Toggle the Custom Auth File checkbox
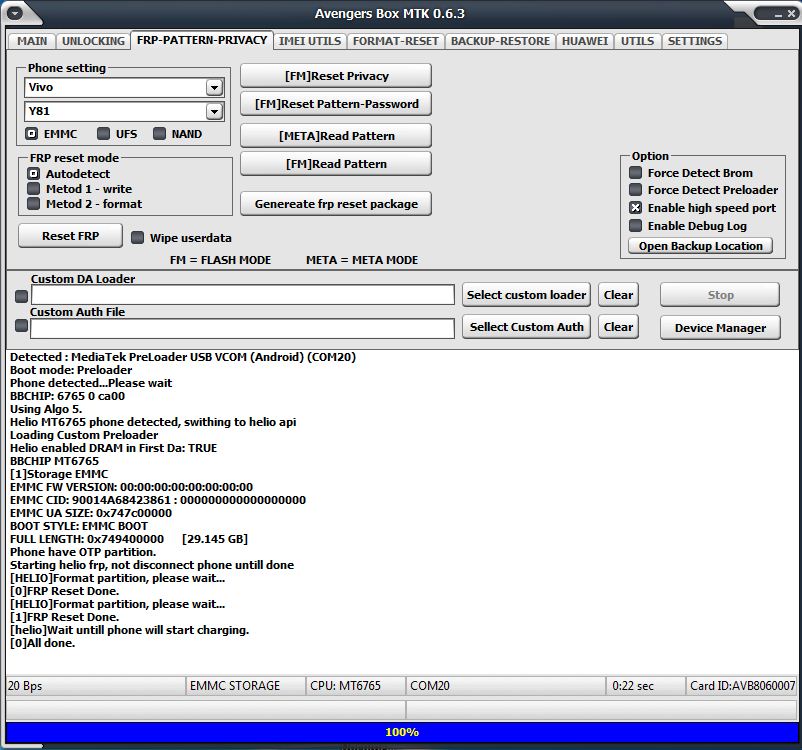Screen dimensions: 802x750 (21, 326)
